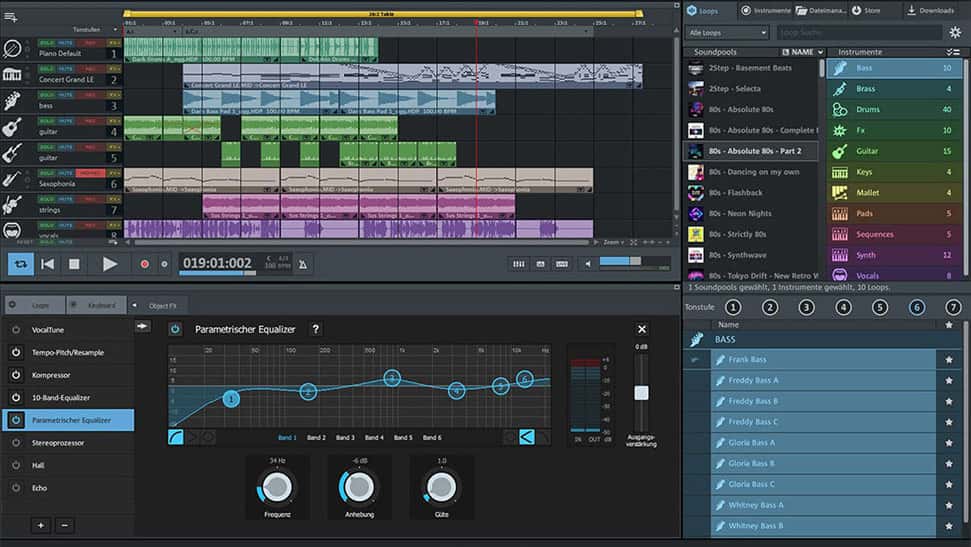Click the Frequenz knob

pyautogui.click(x=277, y=487)
